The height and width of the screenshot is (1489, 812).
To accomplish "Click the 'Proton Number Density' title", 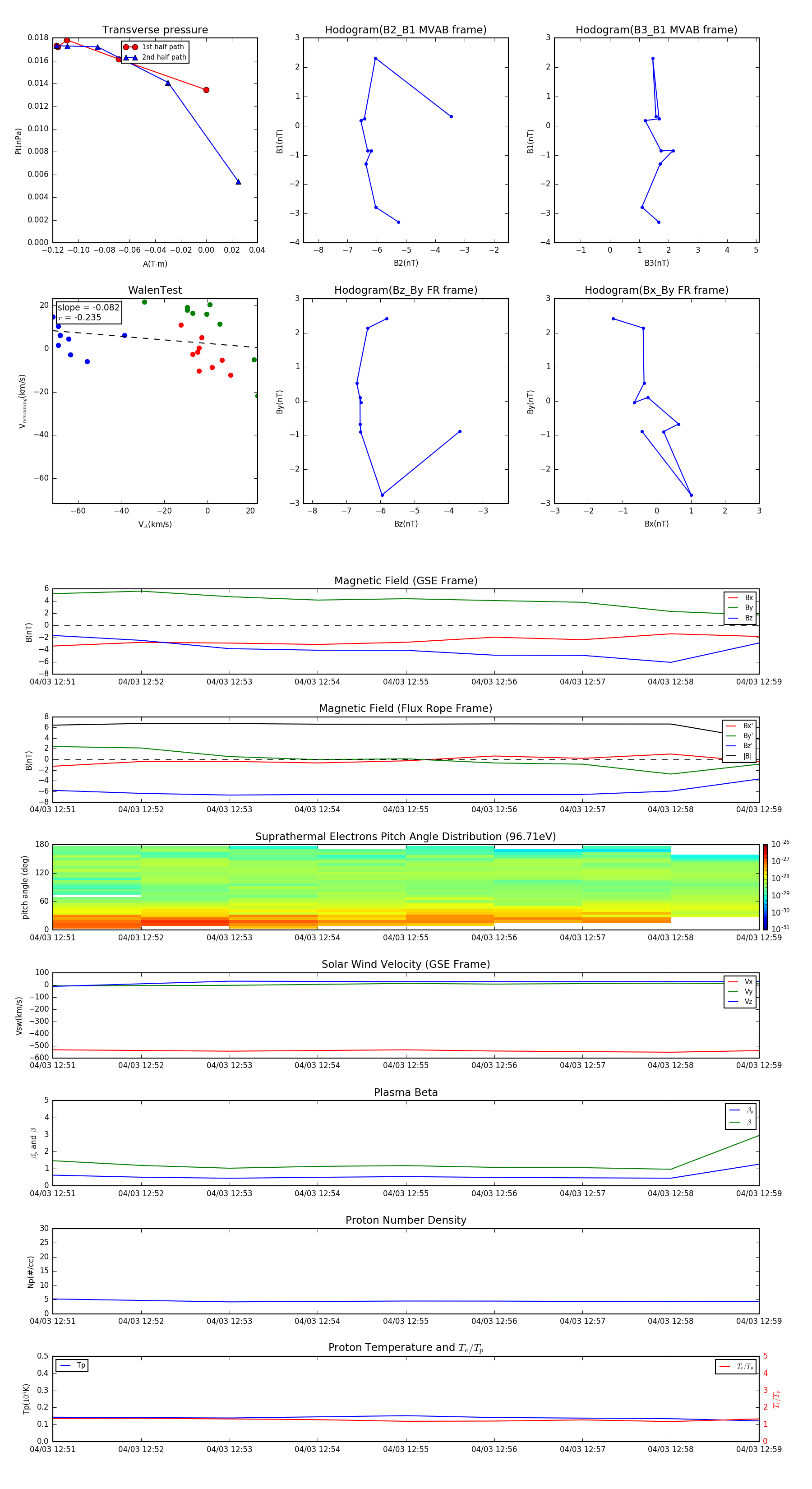I will [406, 1220].
